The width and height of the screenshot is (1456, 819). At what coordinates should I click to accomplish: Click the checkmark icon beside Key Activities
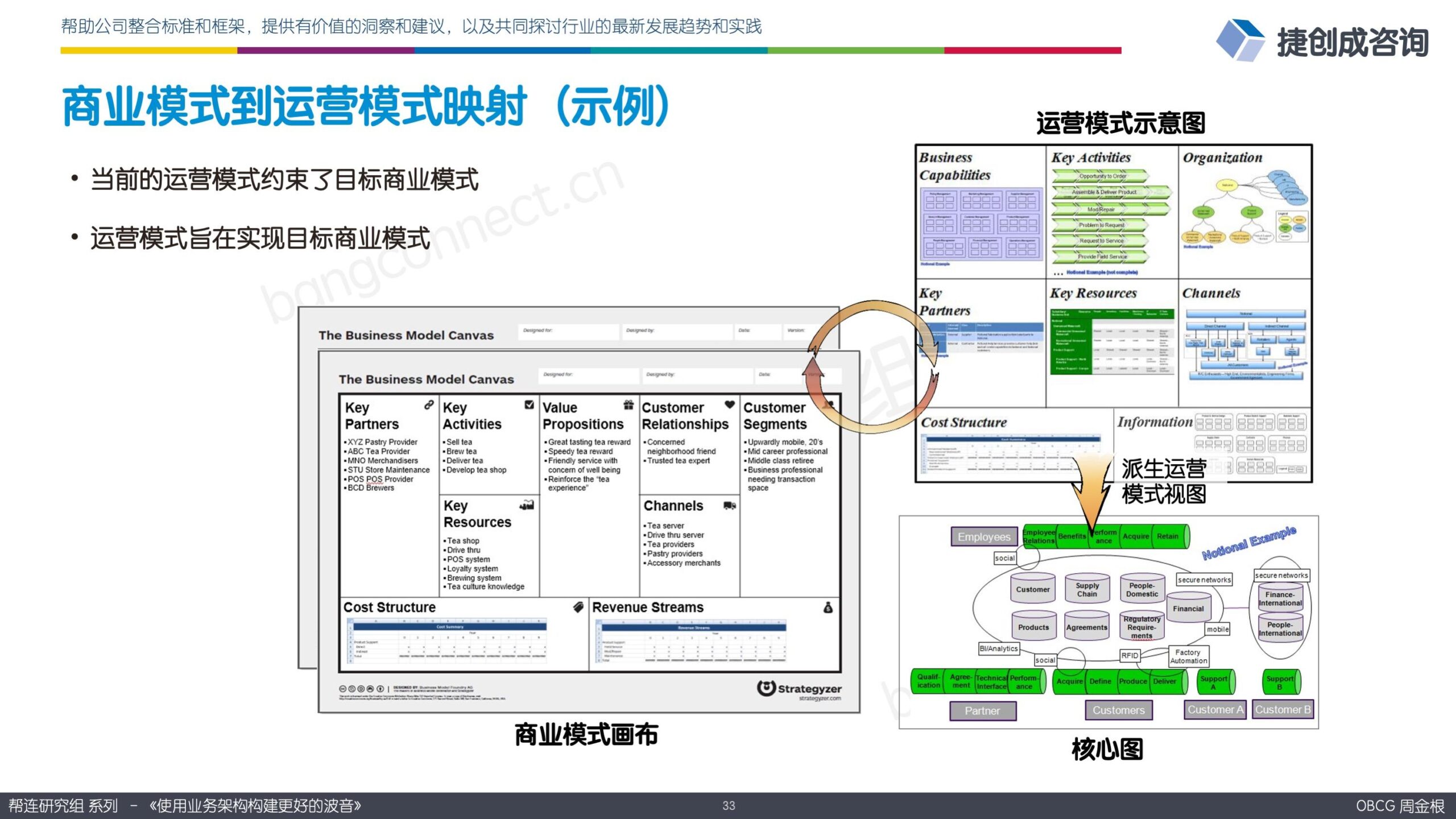pyautogui.click(x=530, y=404)
